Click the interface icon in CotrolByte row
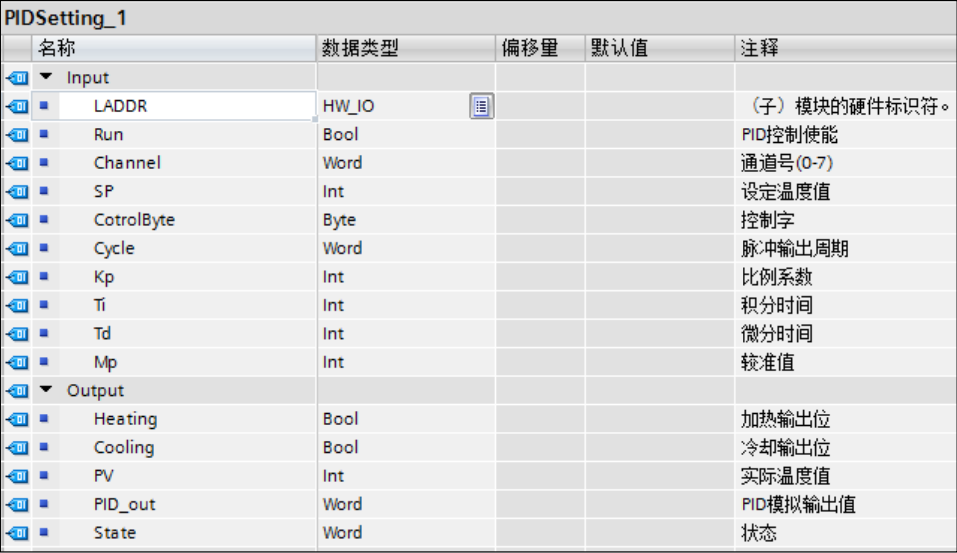The height and width of the screenshot is (553, 957). 17,220
